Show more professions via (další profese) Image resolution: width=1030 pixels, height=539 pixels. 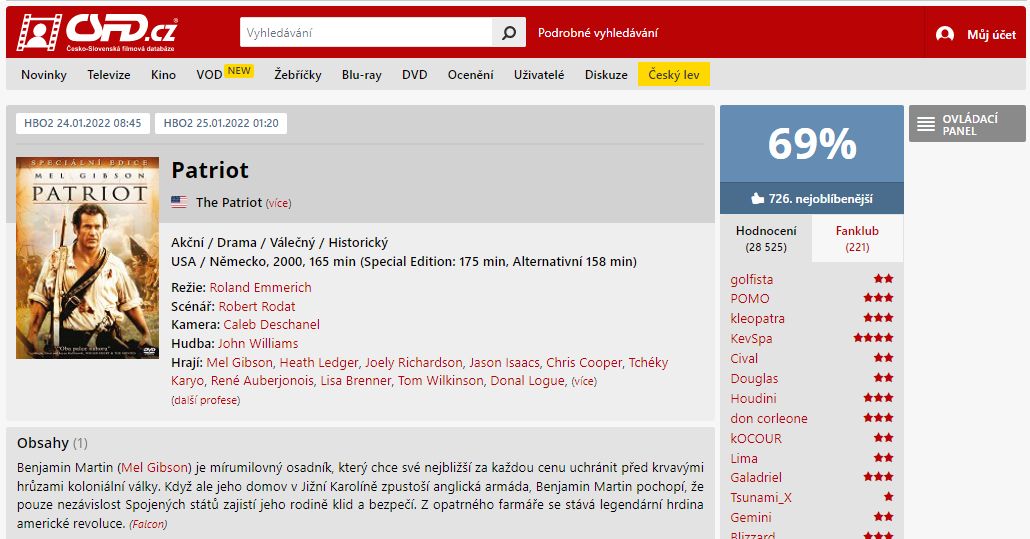pyautogui.click(x=206, y=400)
